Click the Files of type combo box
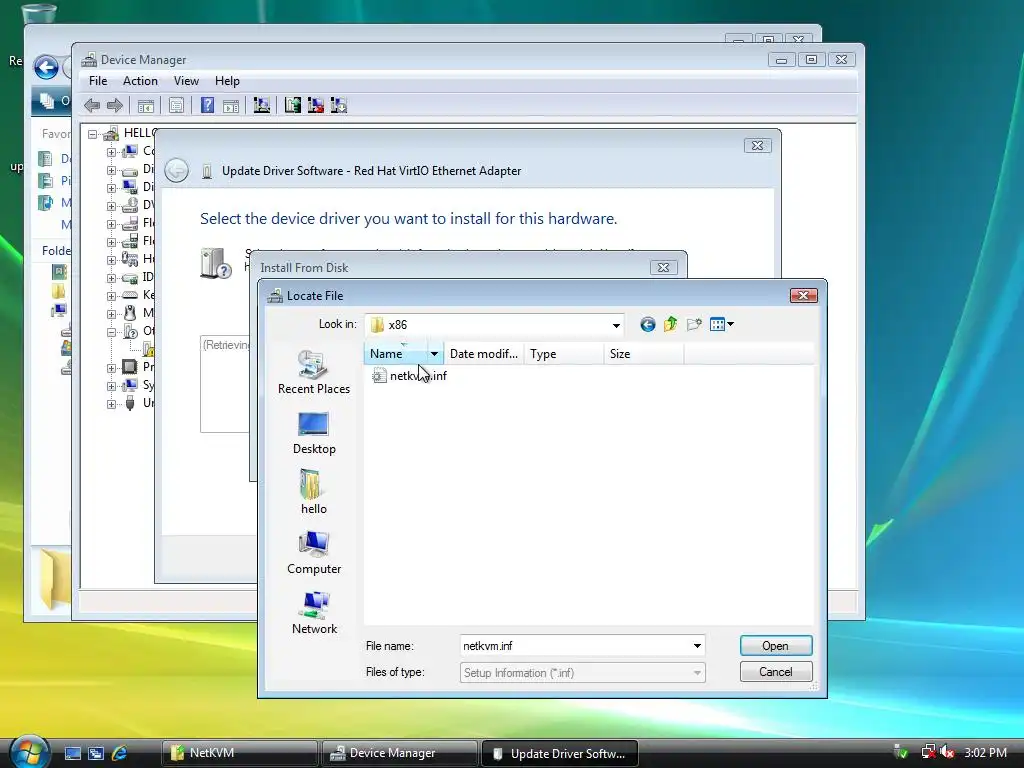 [583, 673]
